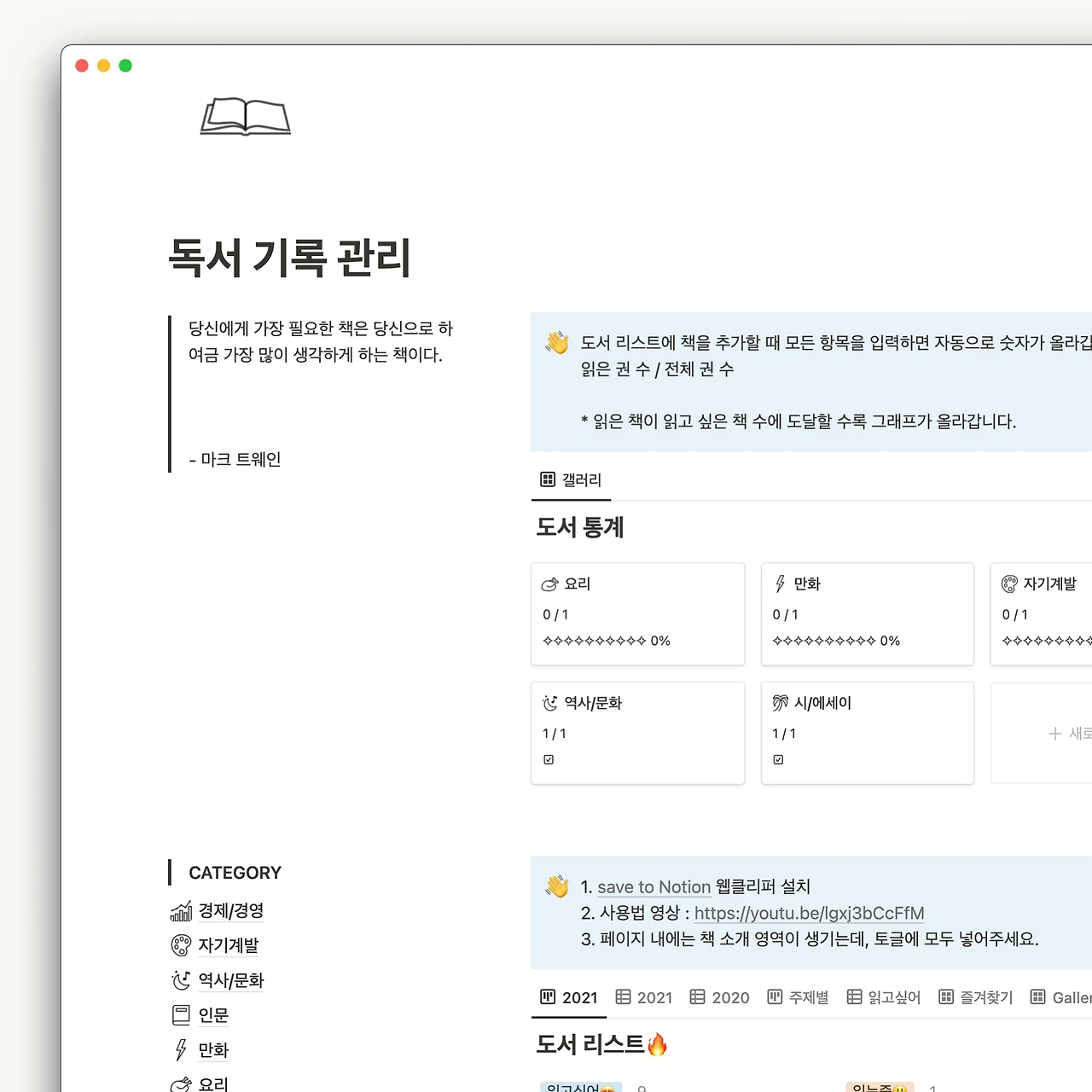Select the 2021 board view tab
Viewport: 1092px width, 1092px height.
tap(569, 997)
